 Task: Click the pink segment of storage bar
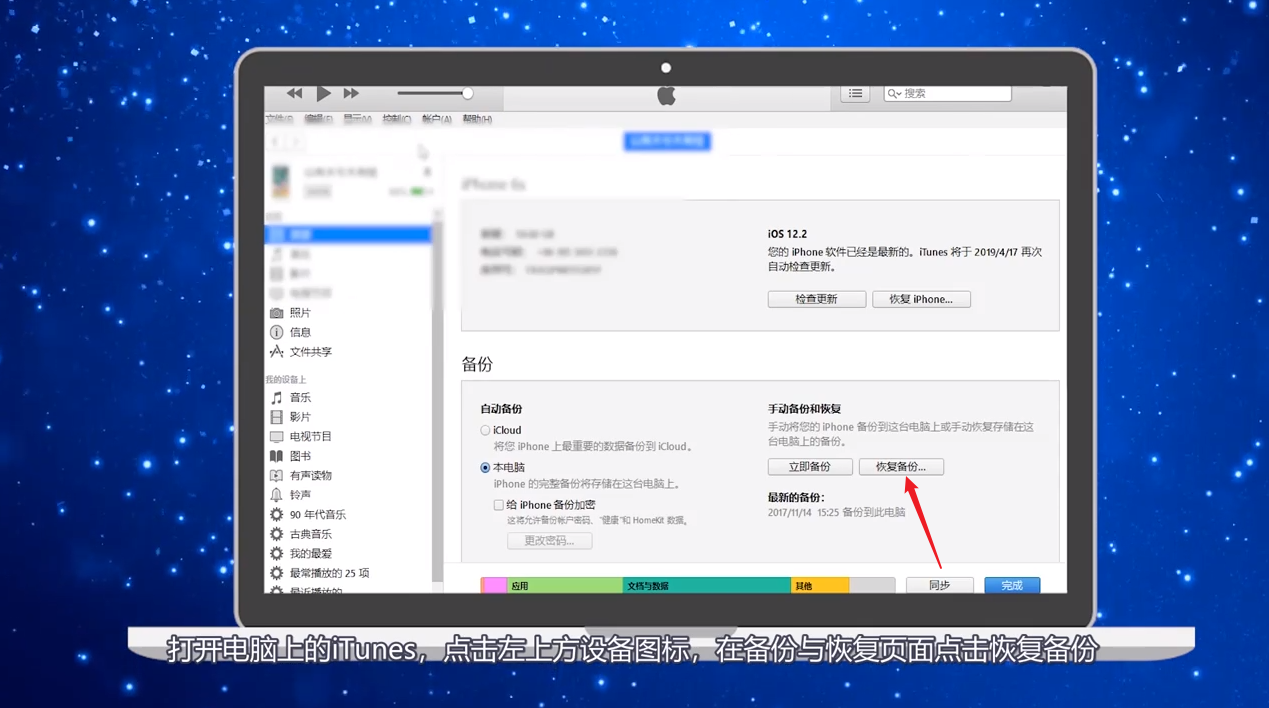pos(494,585)
